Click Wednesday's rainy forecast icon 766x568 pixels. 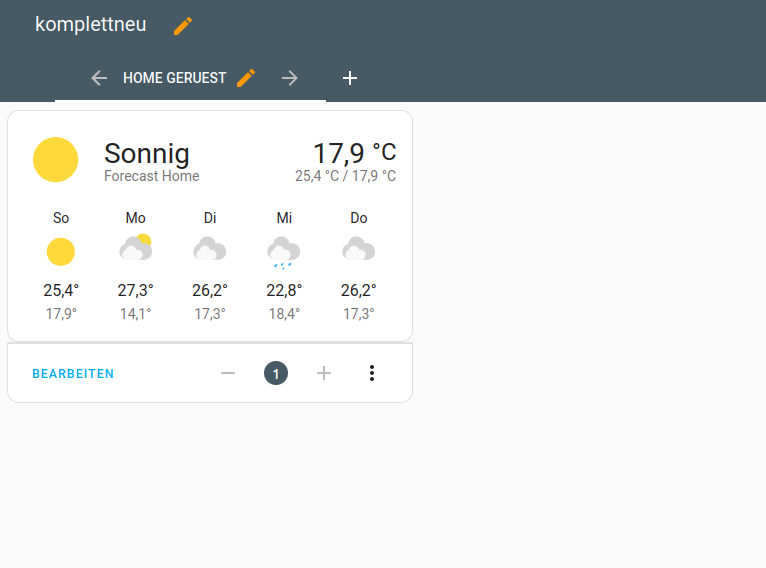[x=284, y=251]
